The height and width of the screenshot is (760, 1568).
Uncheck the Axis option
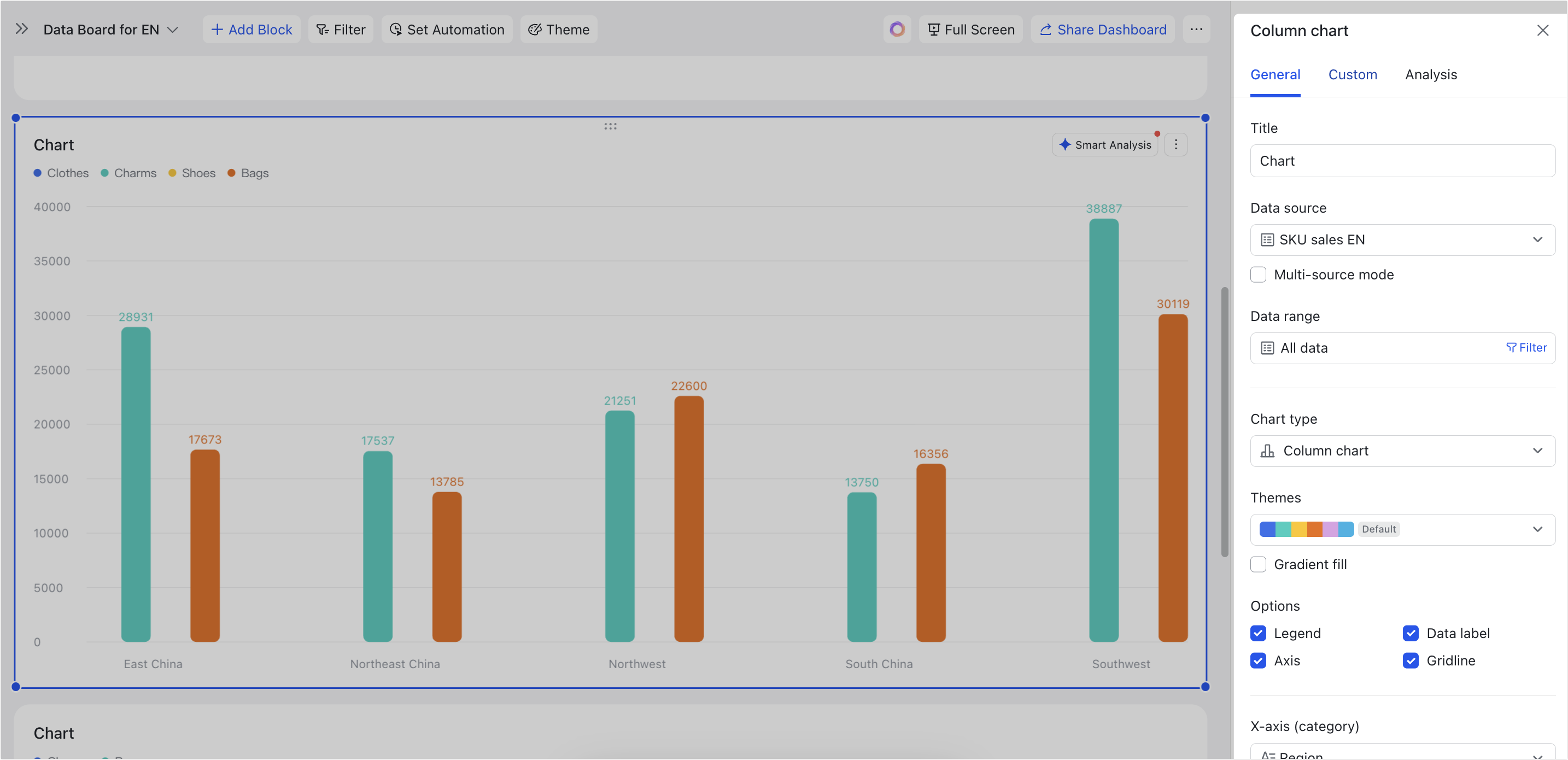(x=1258, y=662)
